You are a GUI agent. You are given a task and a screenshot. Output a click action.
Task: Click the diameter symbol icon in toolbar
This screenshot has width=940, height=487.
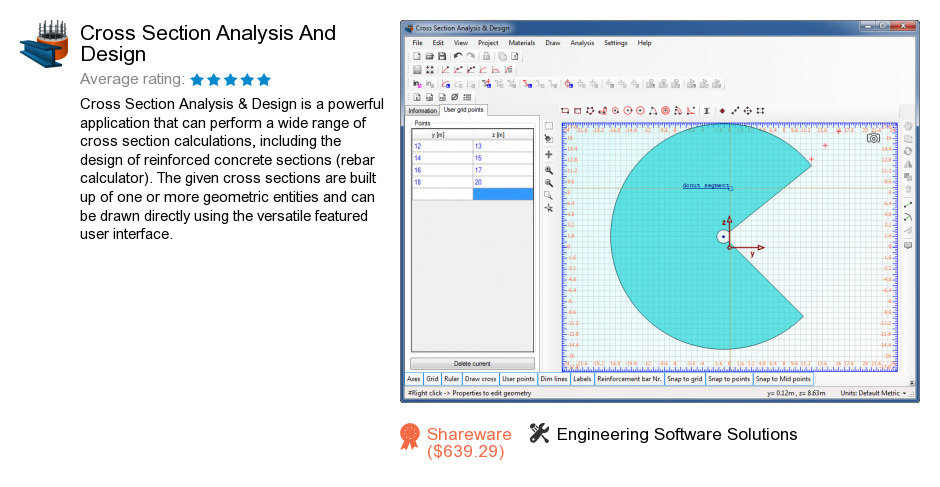point(454,97)
